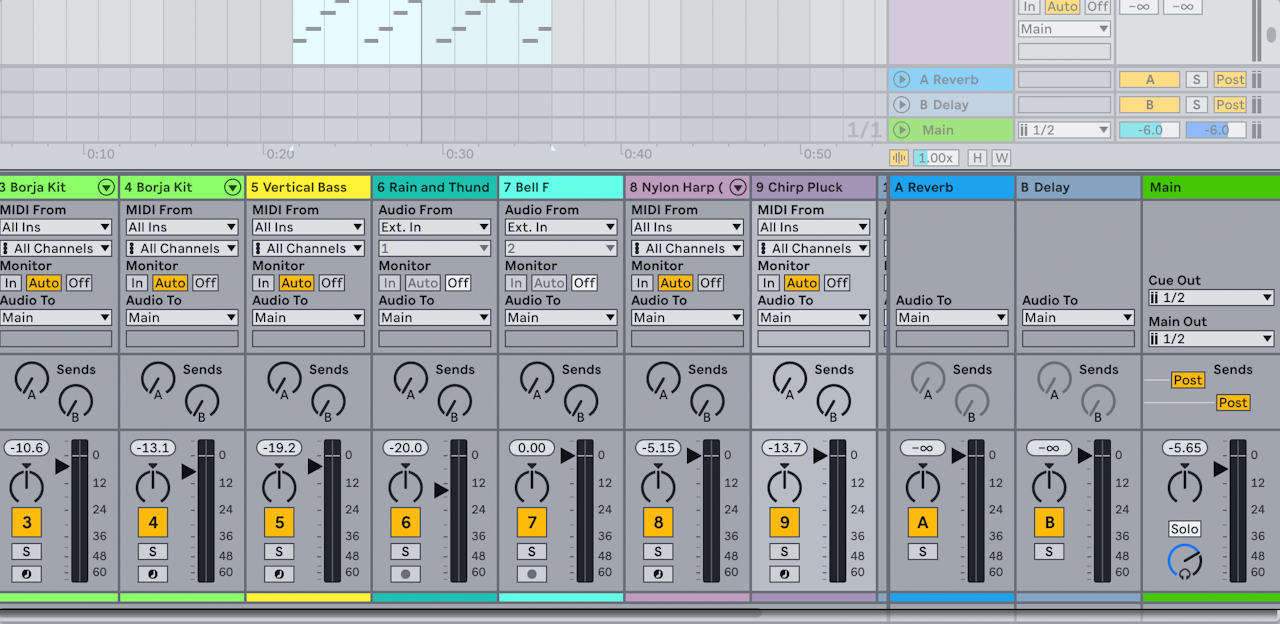Open the MIDI From input chooser on 3 Borja Kit

coord(56,226)
